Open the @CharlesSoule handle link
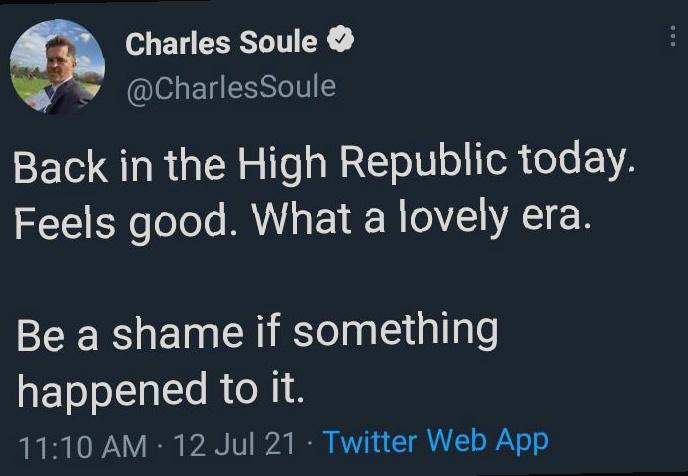The image size is (688, 476). pyautogui.click(x=230, y=88)
